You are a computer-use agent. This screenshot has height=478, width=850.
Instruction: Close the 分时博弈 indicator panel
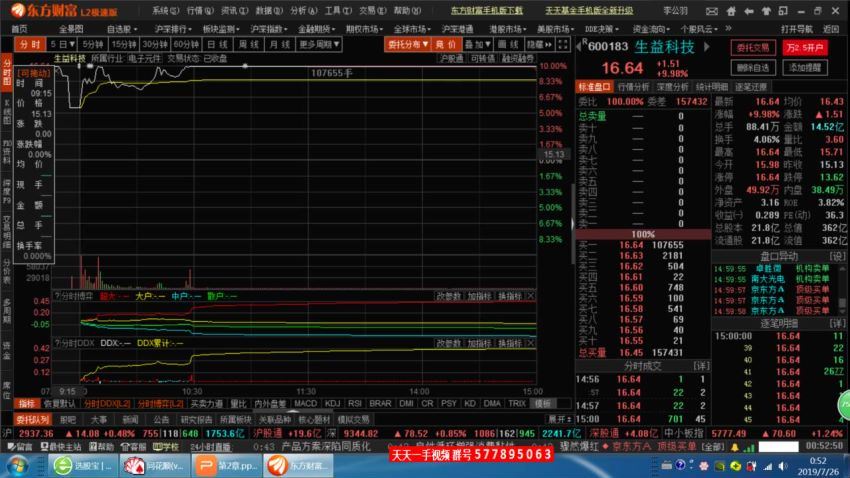click(x=530, y=296)
